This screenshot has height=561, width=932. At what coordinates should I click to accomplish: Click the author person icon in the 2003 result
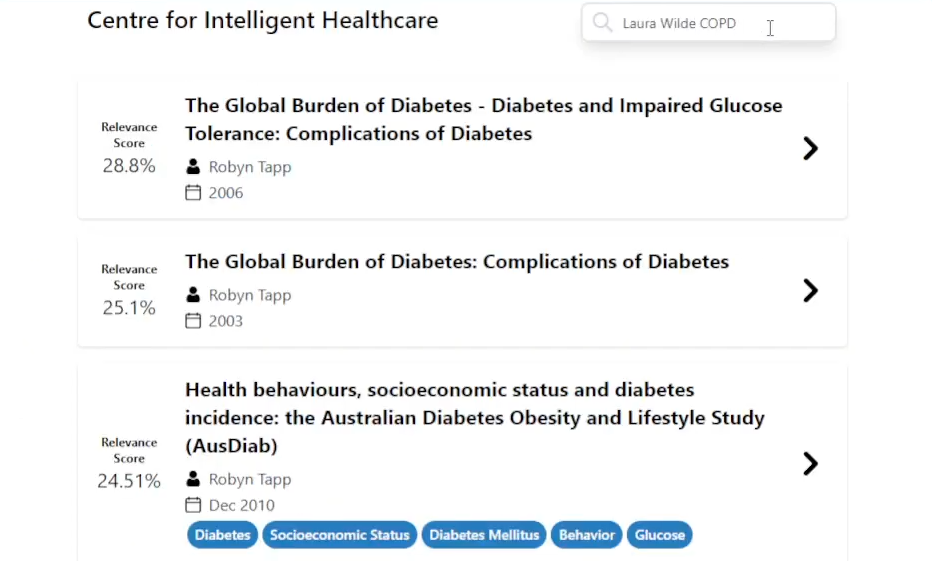pos(194,295)
